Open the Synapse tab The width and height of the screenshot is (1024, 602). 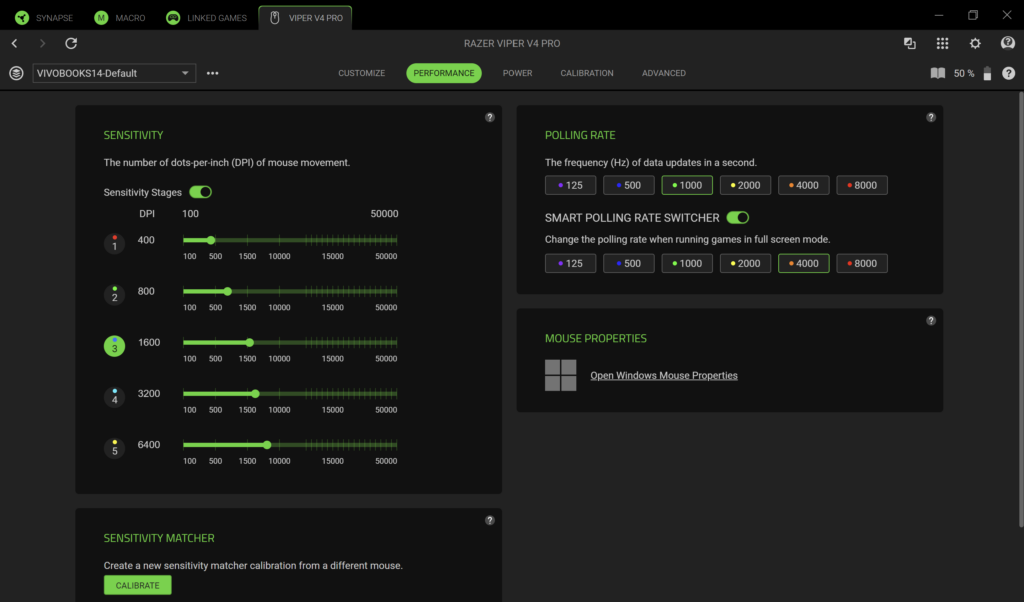[44, 18]
